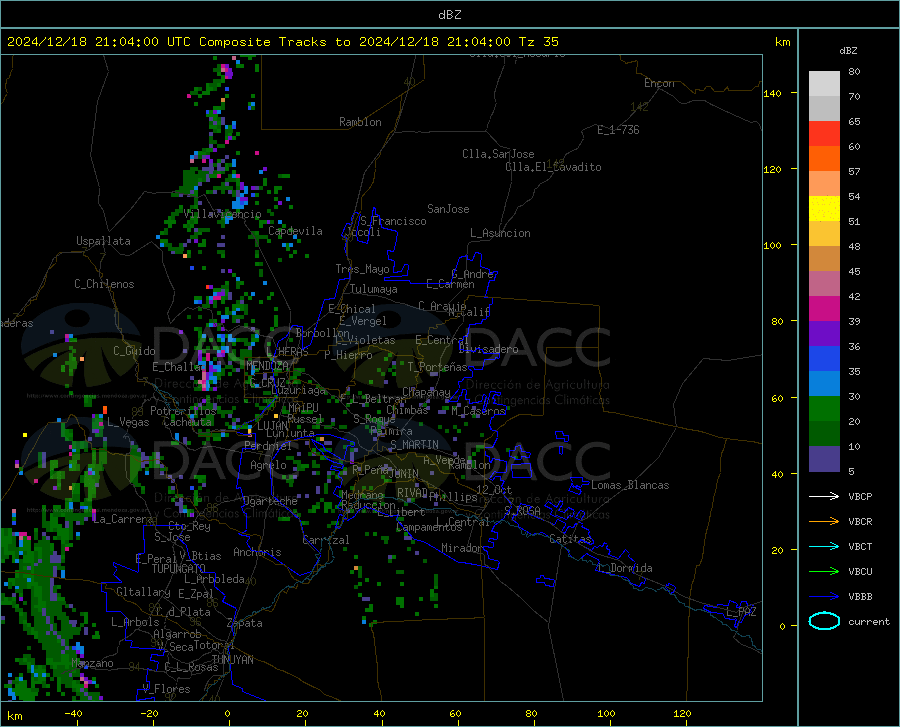Click the E_1-736 map label
Viewport: 900px width, 727px height.
[x=618, y=130]
